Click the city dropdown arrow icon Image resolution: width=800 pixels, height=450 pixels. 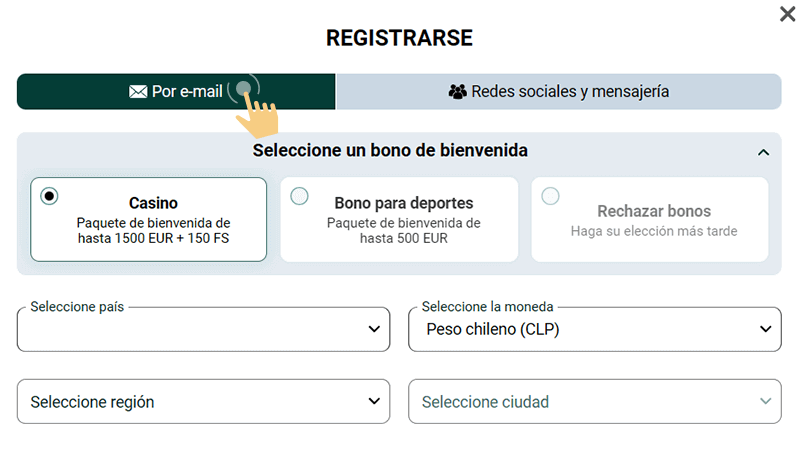click(765, 402)
